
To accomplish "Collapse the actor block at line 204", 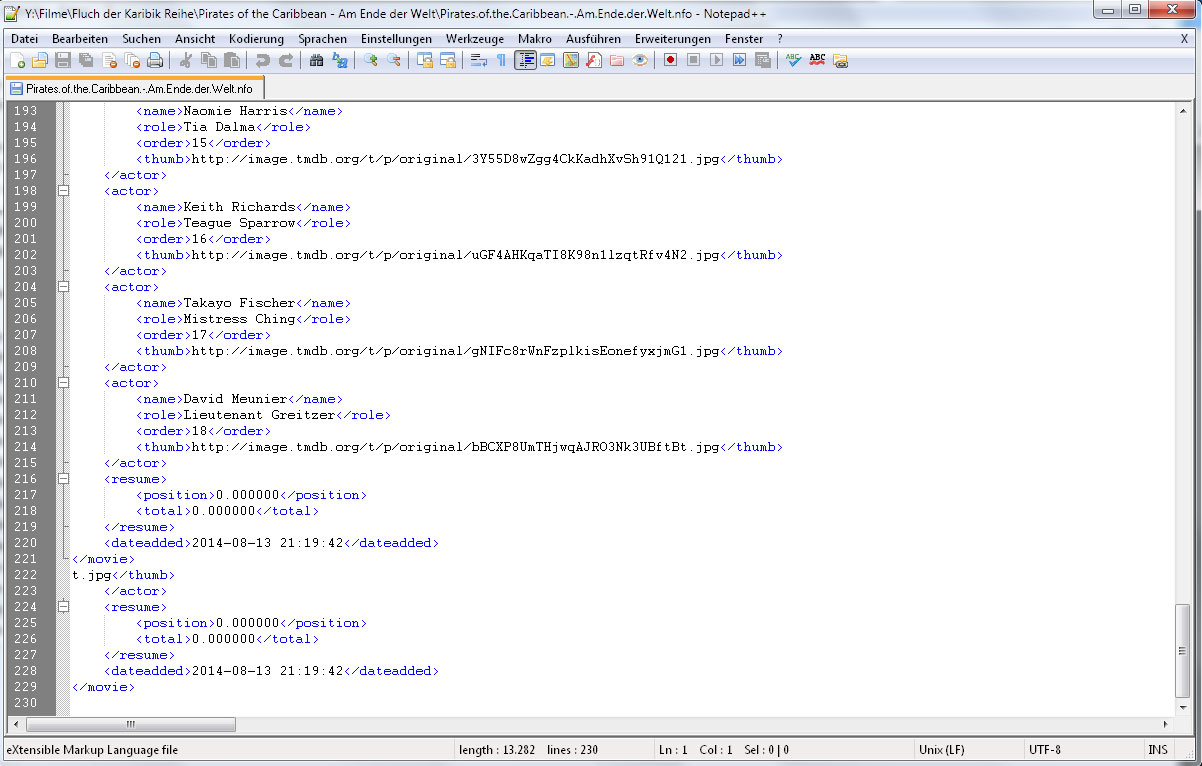I will click(63, 287).
